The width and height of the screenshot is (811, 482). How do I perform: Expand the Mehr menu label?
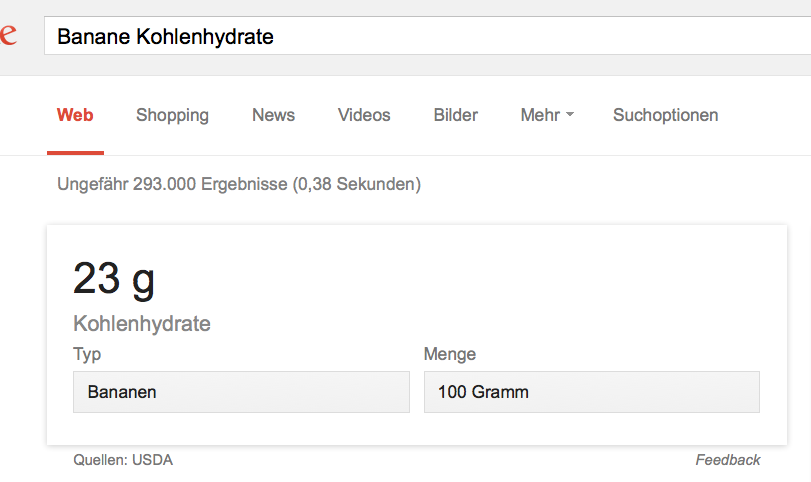pyautogui.click(x=540, y=115)
